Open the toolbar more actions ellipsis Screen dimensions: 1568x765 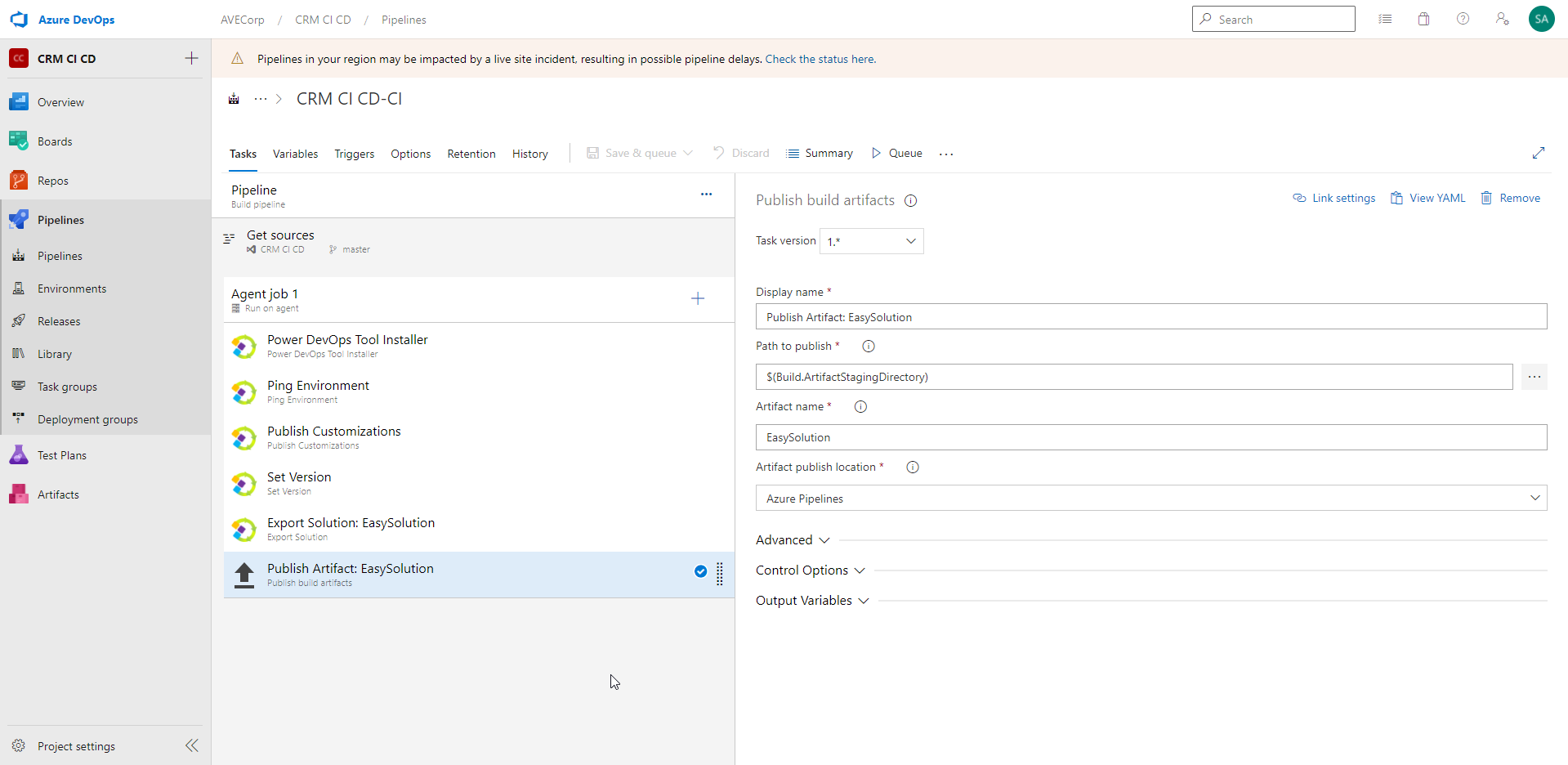point(946,154)
